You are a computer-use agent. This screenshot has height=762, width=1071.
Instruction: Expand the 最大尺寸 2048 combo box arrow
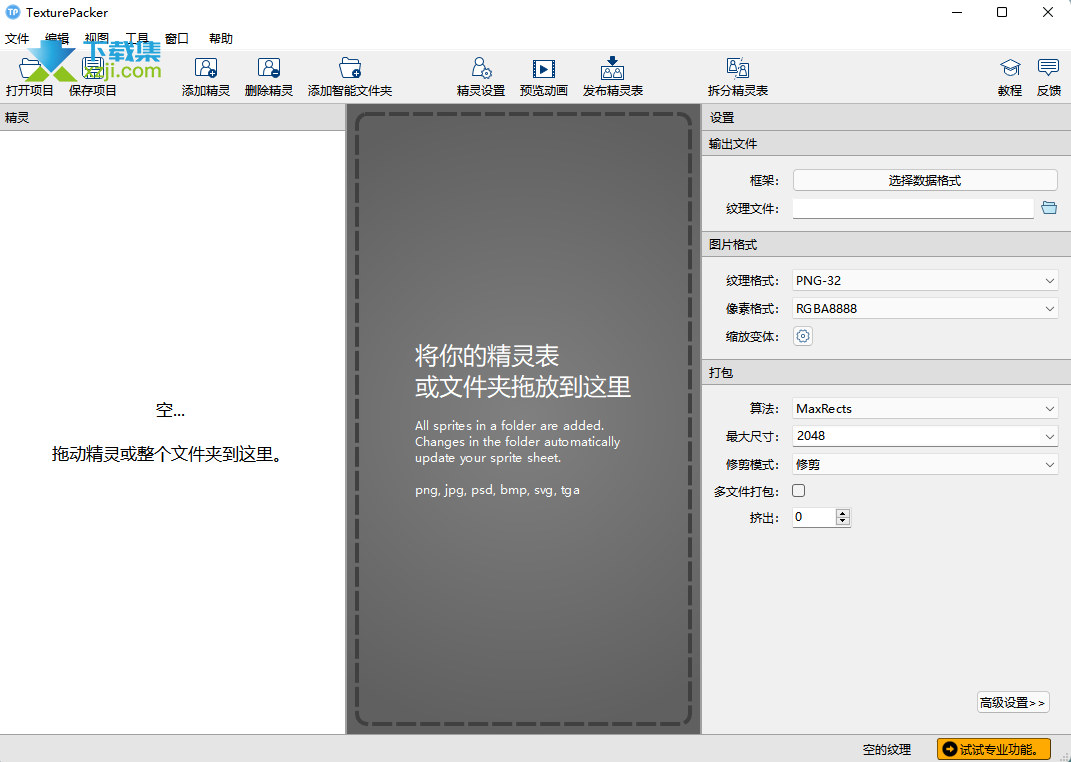[1049, 436]
